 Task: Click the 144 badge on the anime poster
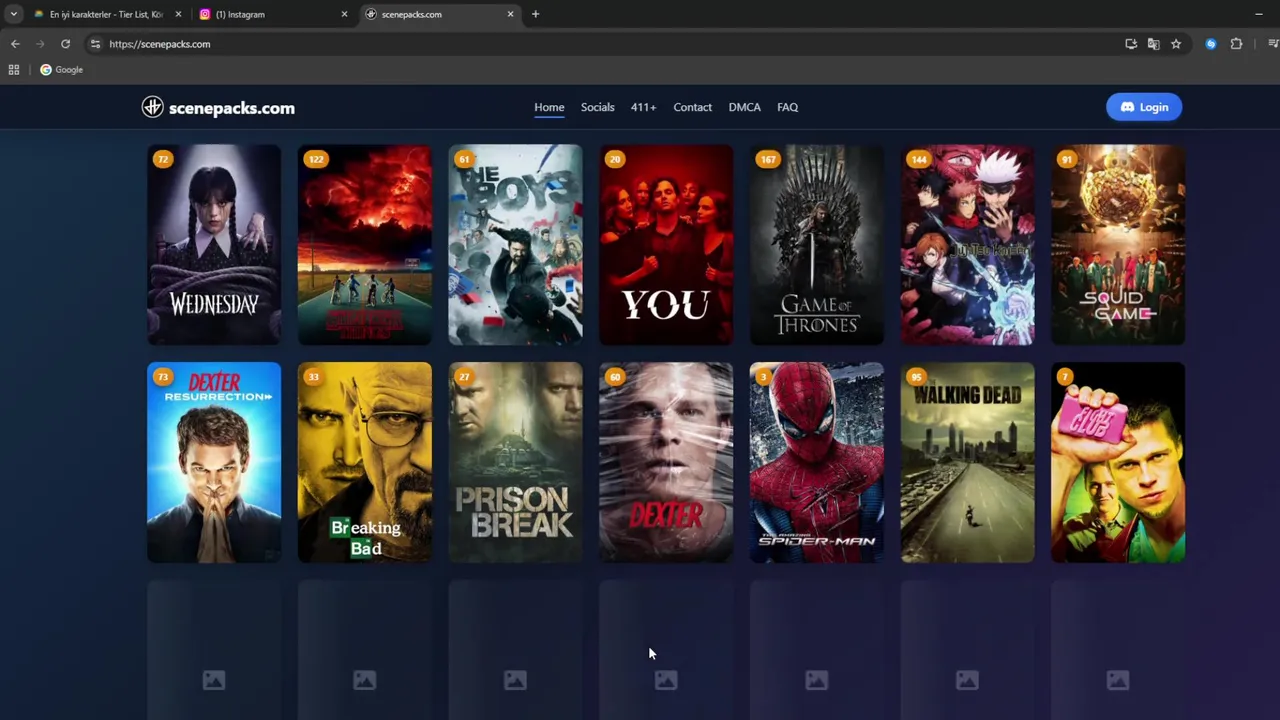click(919, 159)
